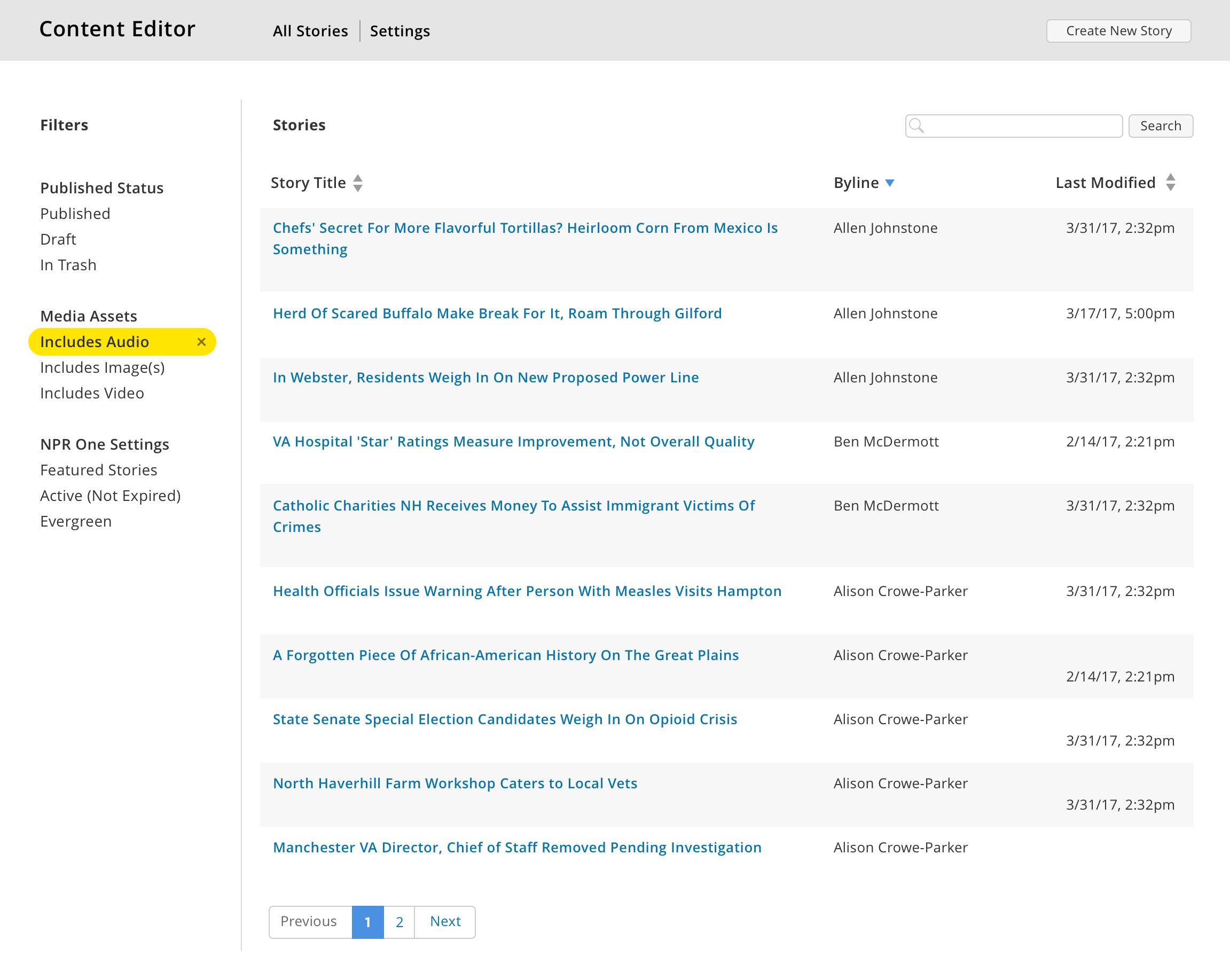This screenshot has height=980, width=1230.
Task: Go to page 2 of stories
Action: point(399,921)
